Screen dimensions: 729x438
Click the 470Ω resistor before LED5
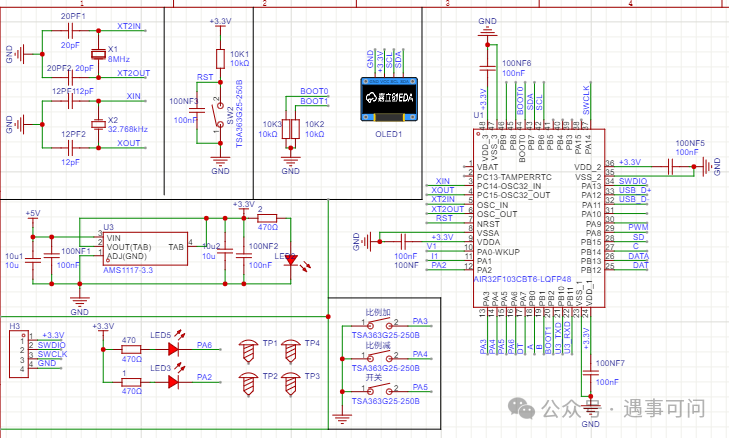tap(131, 349)
